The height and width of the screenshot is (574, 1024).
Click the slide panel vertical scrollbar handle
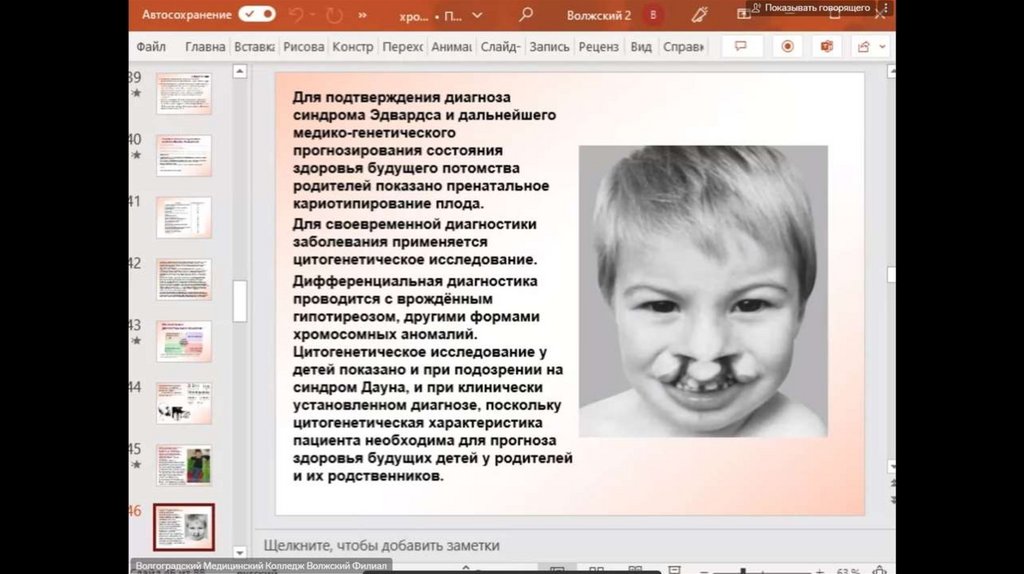pyautogui.click(x=240, y=300)
